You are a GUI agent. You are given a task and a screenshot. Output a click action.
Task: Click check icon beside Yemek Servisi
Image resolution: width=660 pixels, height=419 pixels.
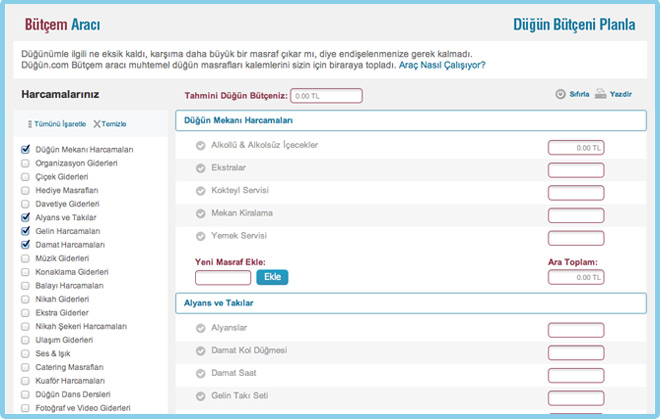click(201, 236)
